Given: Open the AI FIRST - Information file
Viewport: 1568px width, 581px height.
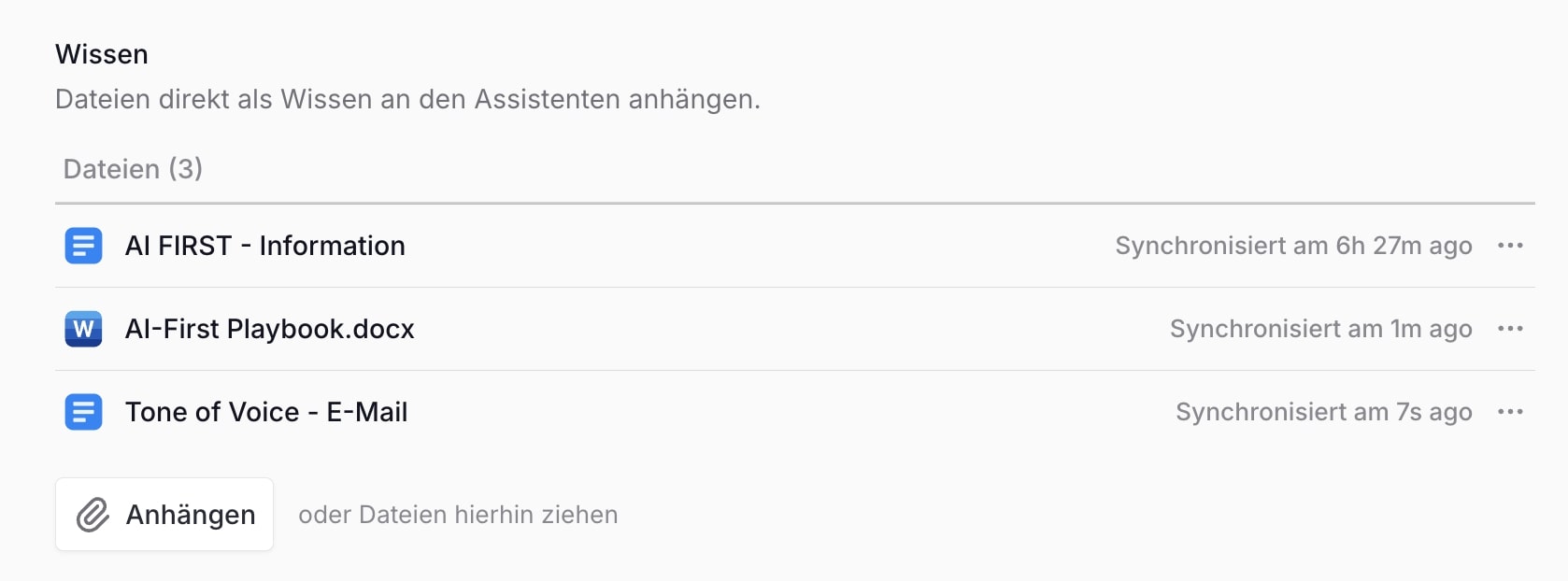Looking at the screenshot, I should [265, 246].
